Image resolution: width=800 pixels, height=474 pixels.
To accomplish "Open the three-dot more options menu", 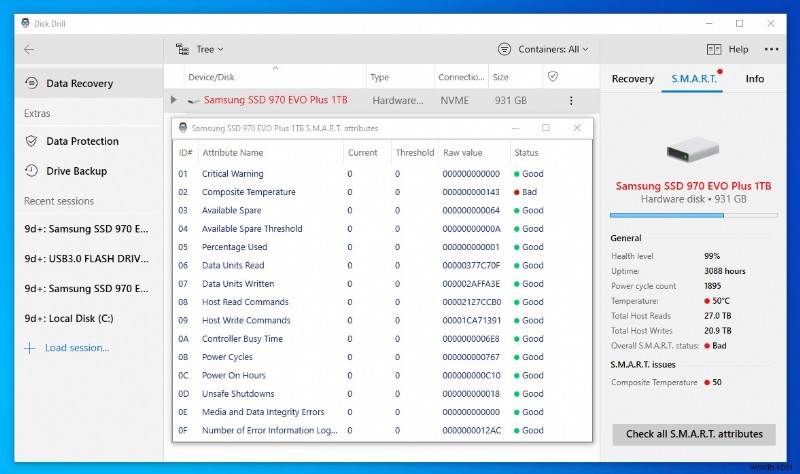I will tap(771, 49).
